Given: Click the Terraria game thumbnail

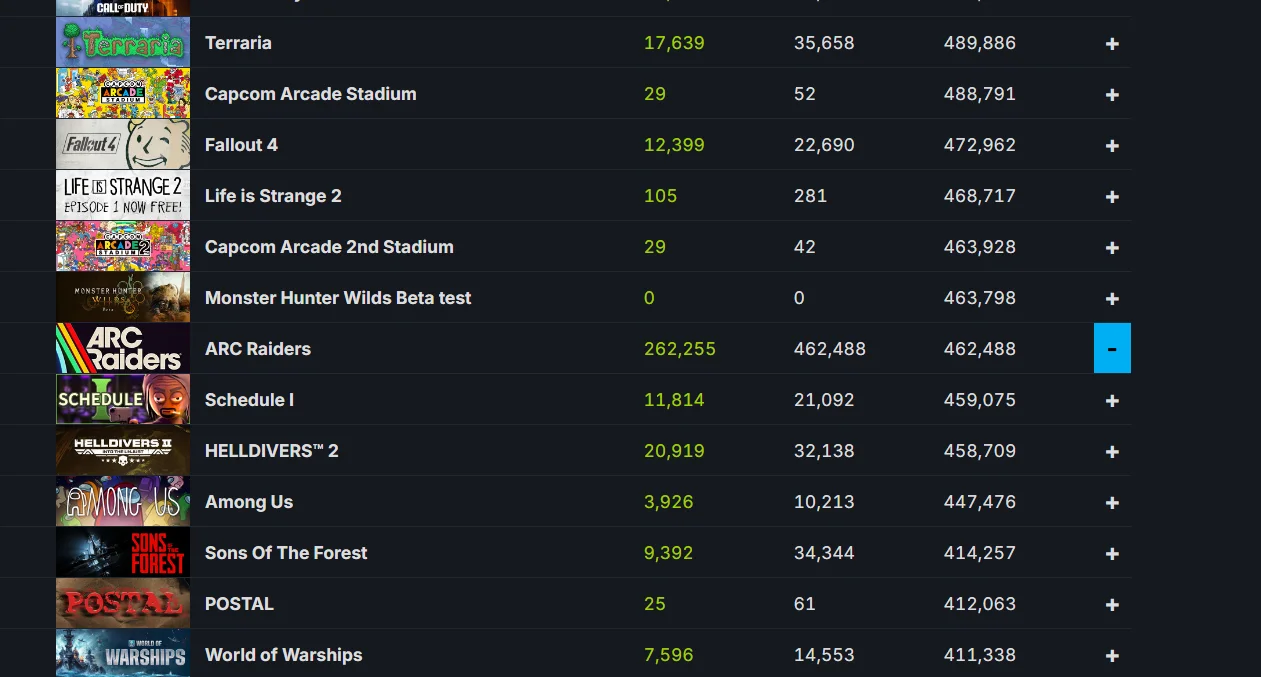Looking at the screenshot, I should click(123, 43).
